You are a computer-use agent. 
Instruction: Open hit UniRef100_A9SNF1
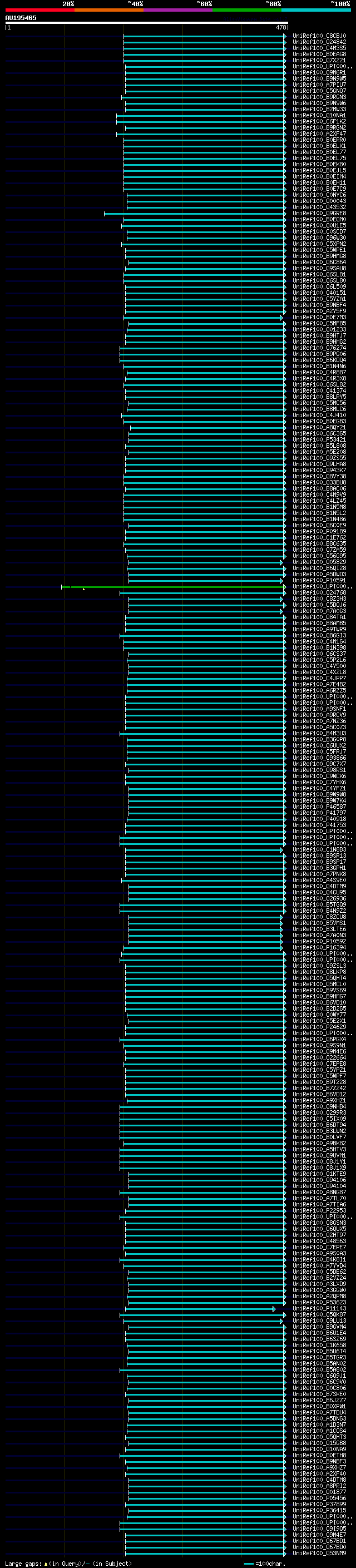pos(319,709)
